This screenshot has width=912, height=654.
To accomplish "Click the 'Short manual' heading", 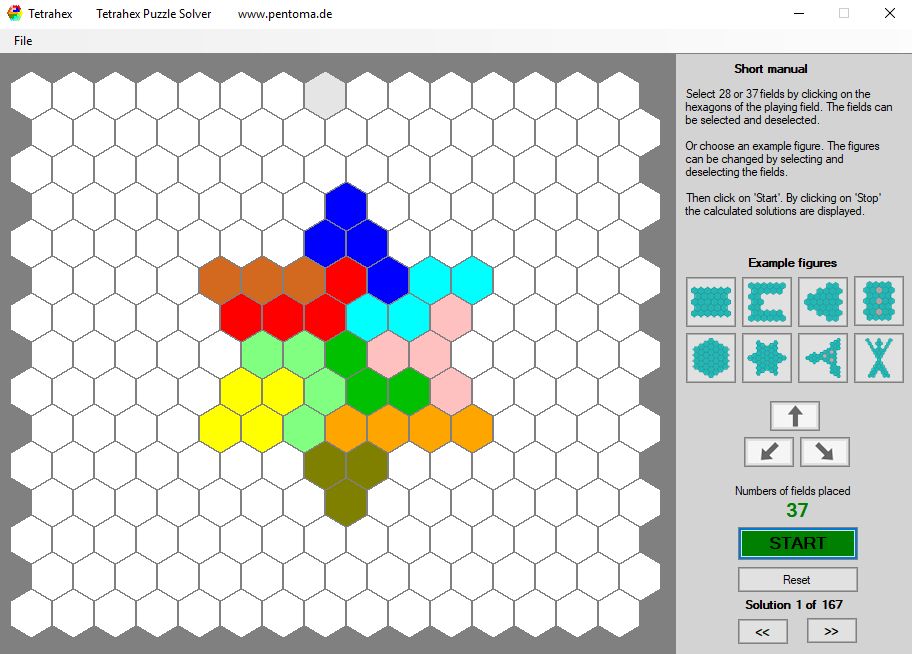I will pos(771,69).
